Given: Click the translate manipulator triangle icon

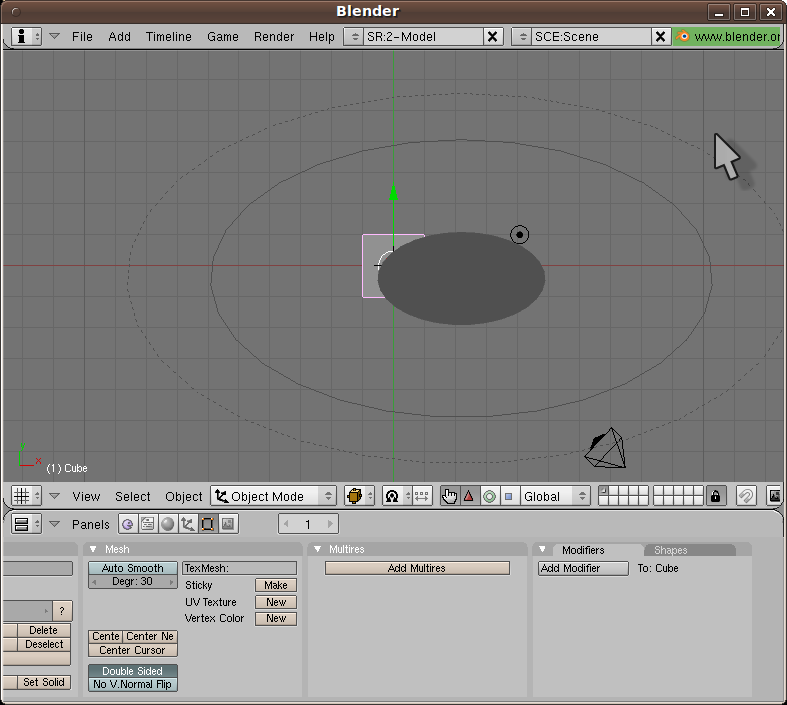Looking at the screenshot, I should coord(468,496).
